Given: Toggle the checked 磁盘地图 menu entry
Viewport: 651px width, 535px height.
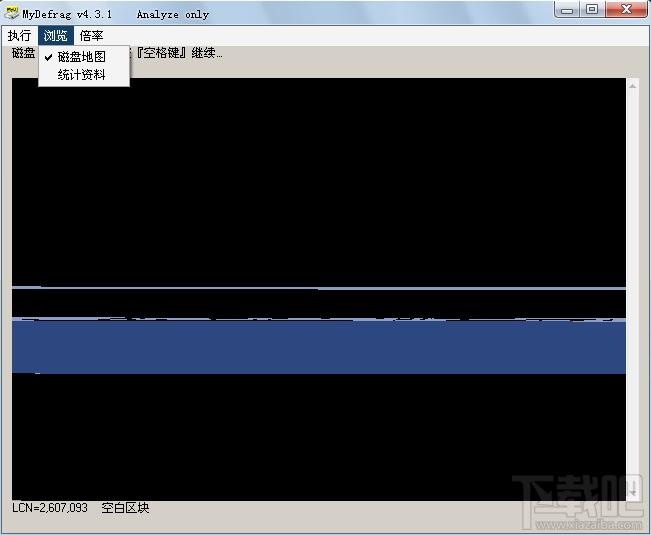Looking at the screenshot, I should tap(83, 56).
